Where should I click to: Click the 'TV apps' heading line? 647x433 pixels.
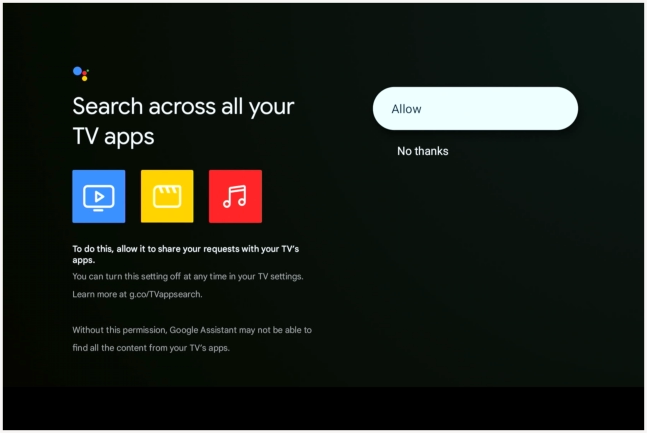pos(113,136)
